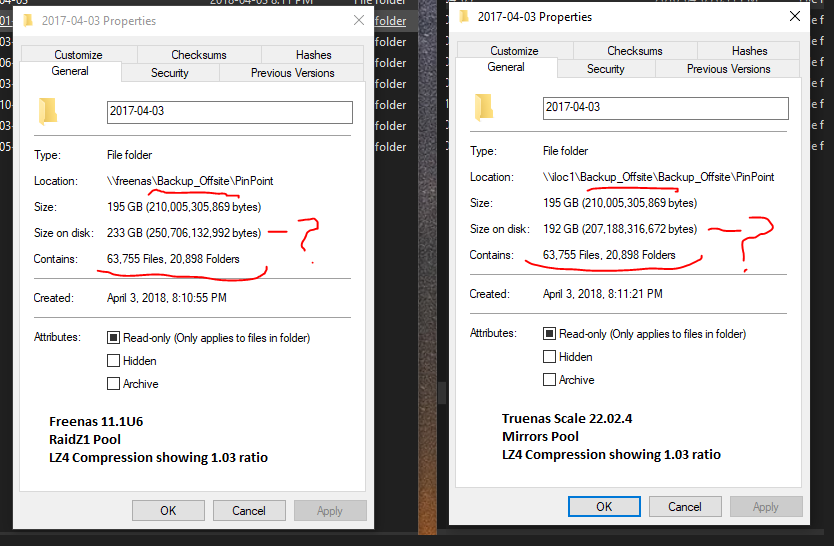The image size is (834, 546).
Task: Click 'File folder' type value in freenas window
Action: point(129,155)
